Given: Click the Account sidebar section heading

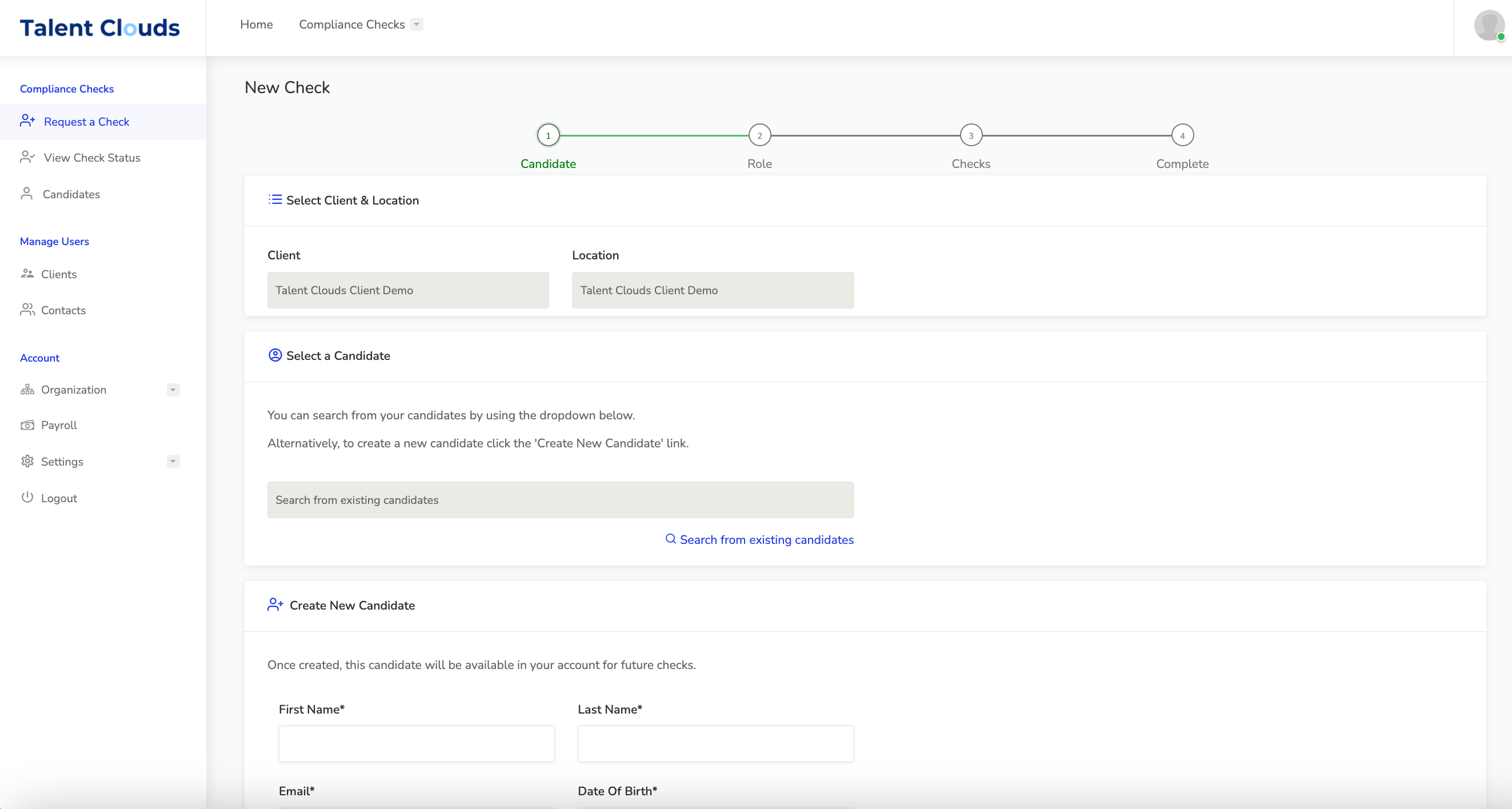Looking at the screenshot, I should (x=40, y=358).
